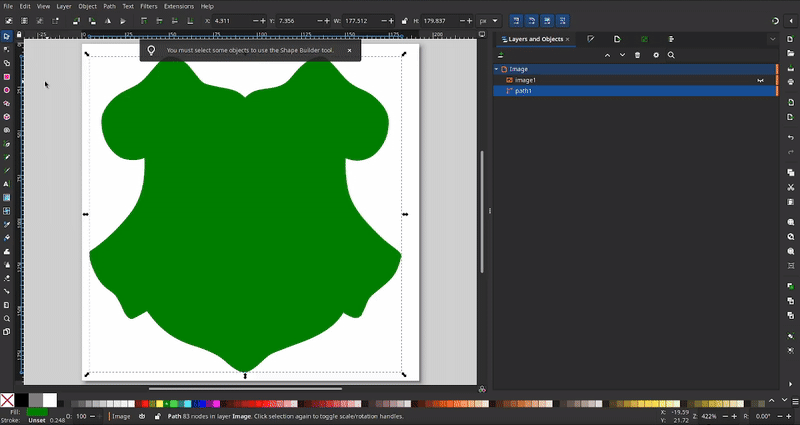The image size is (800, 425).
Task: Open the Path menu
Action: (110, 6)
